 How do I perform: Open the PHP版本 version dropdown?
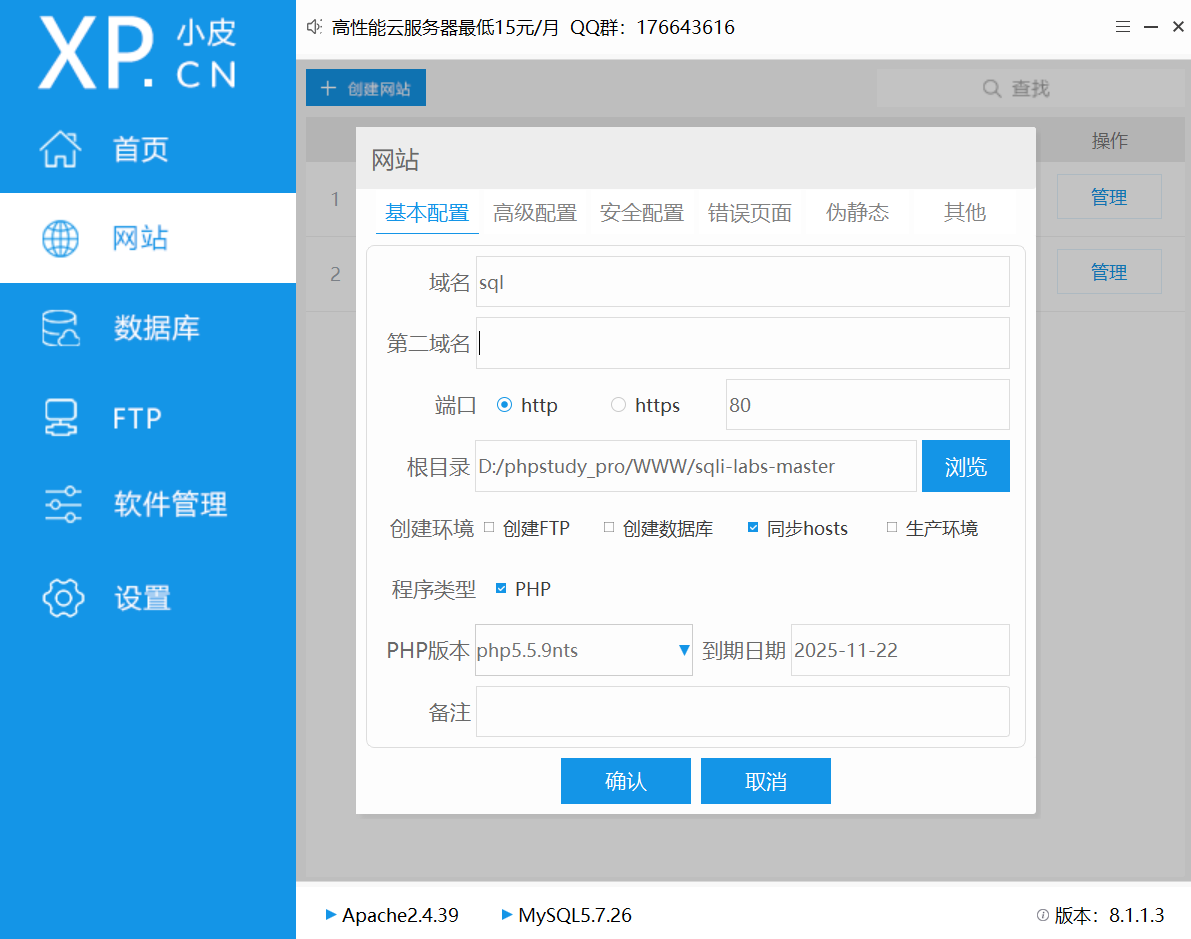tap(681, 650)
